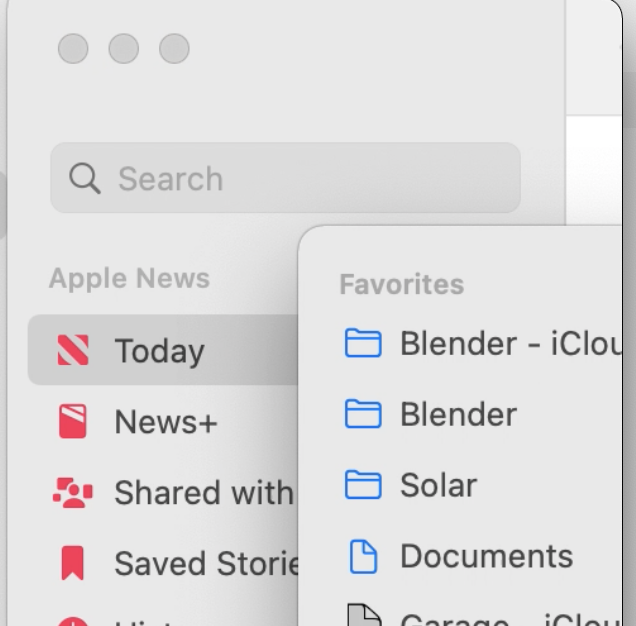Collapse the Apple News sidebar section header

click(x=129, y=278)
